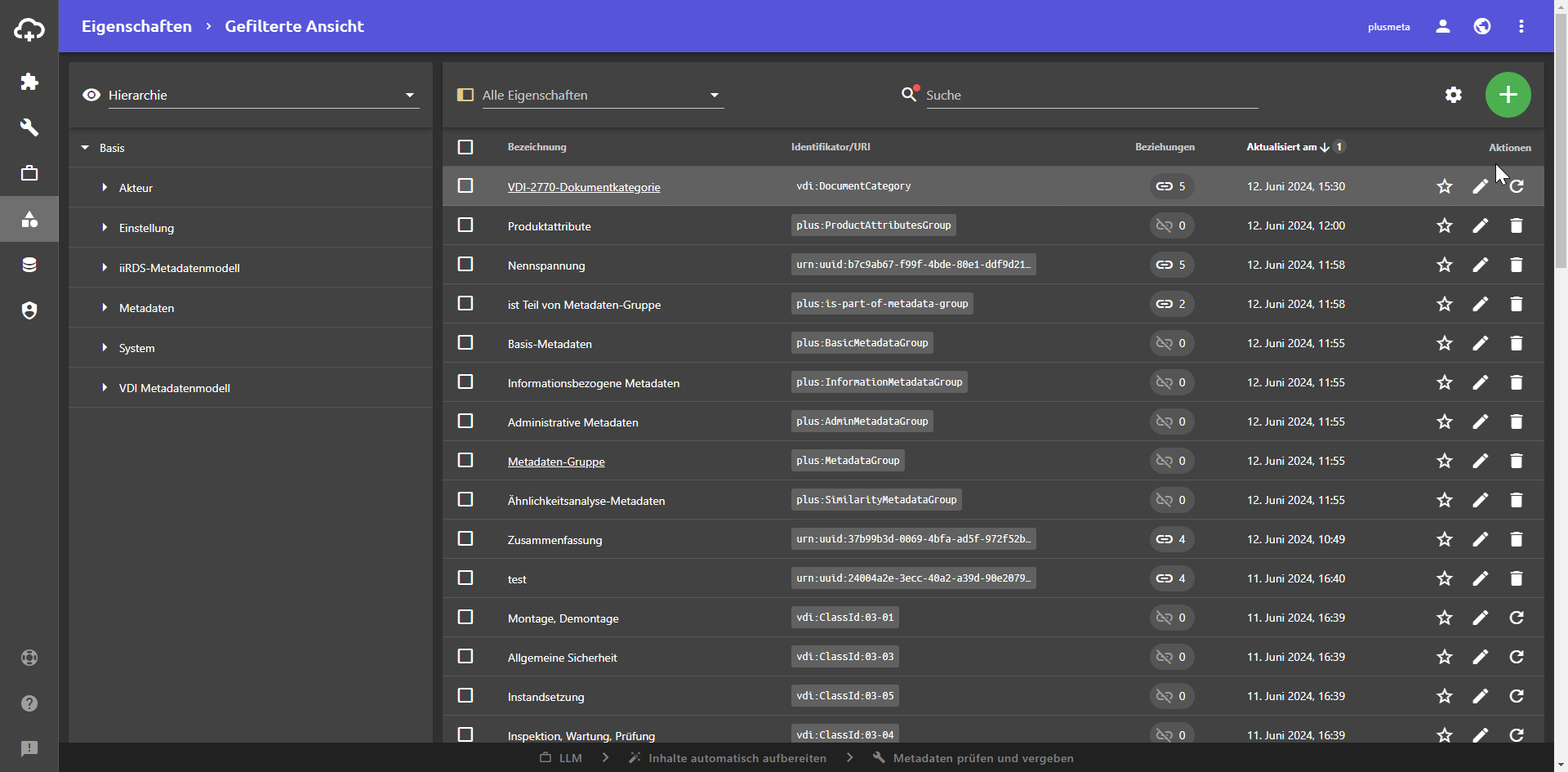Open the help question mark icon
1568x772 pixels.
point(29,703)
